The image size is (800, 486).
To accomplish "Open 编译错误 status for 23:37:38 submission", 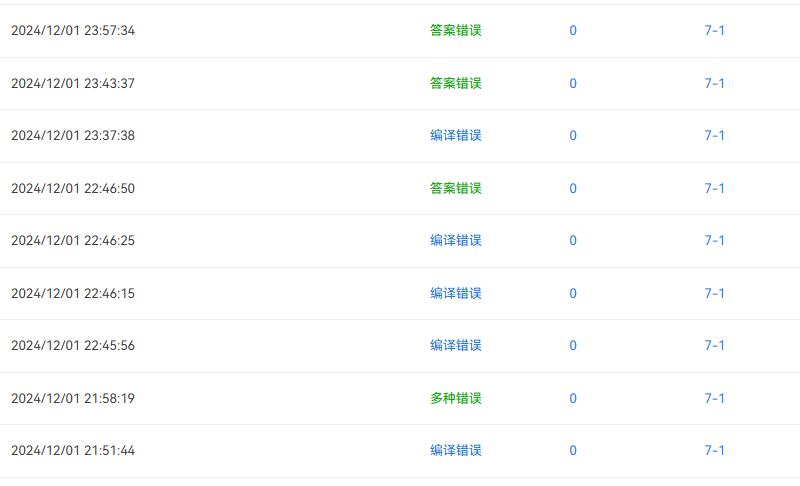I will pyautogui.click(x=456, y=136).
